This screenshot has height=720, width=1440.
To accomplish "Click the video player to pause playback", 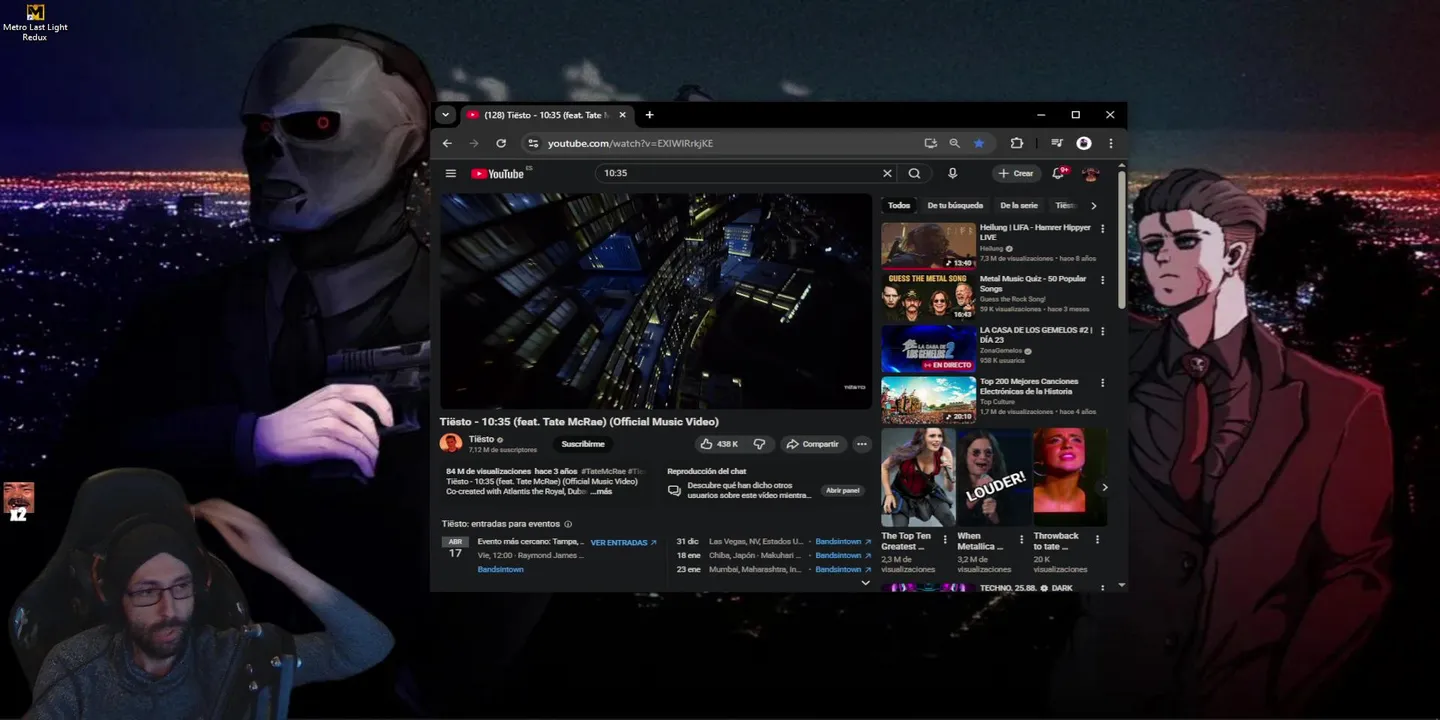I will [x=656, y=301].
